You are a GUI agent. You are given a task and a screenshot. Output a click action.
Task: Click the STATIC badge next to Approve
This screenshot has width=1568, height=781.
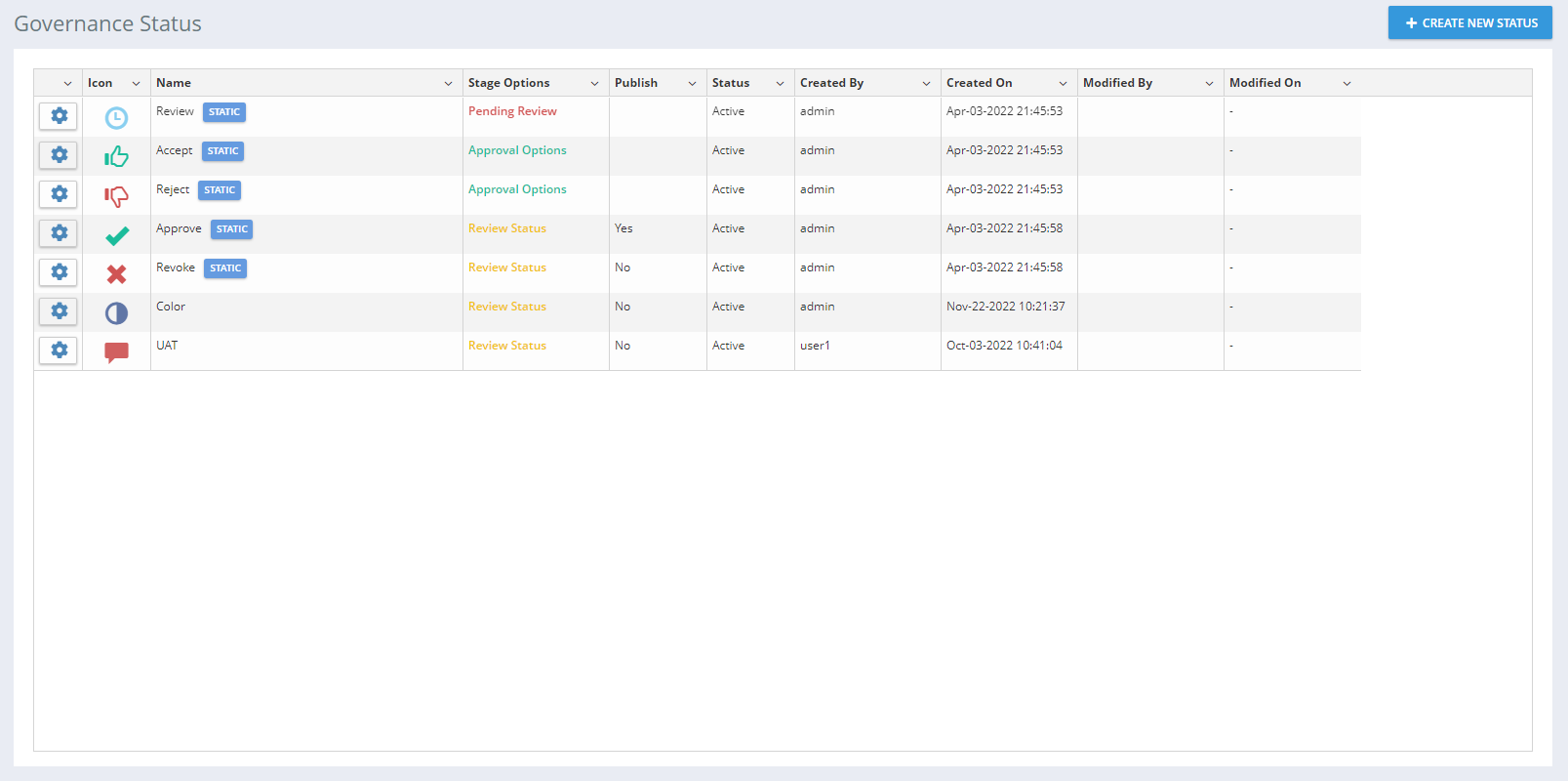(x=231, y=229)
